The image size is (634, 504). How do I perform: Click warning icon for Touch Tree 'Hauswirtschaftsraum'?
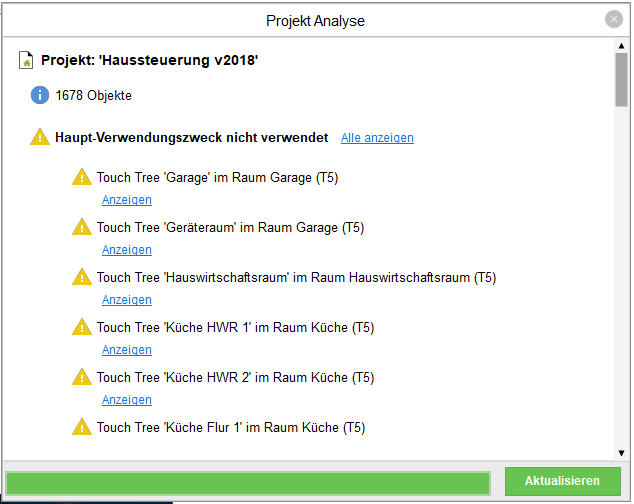82,277
